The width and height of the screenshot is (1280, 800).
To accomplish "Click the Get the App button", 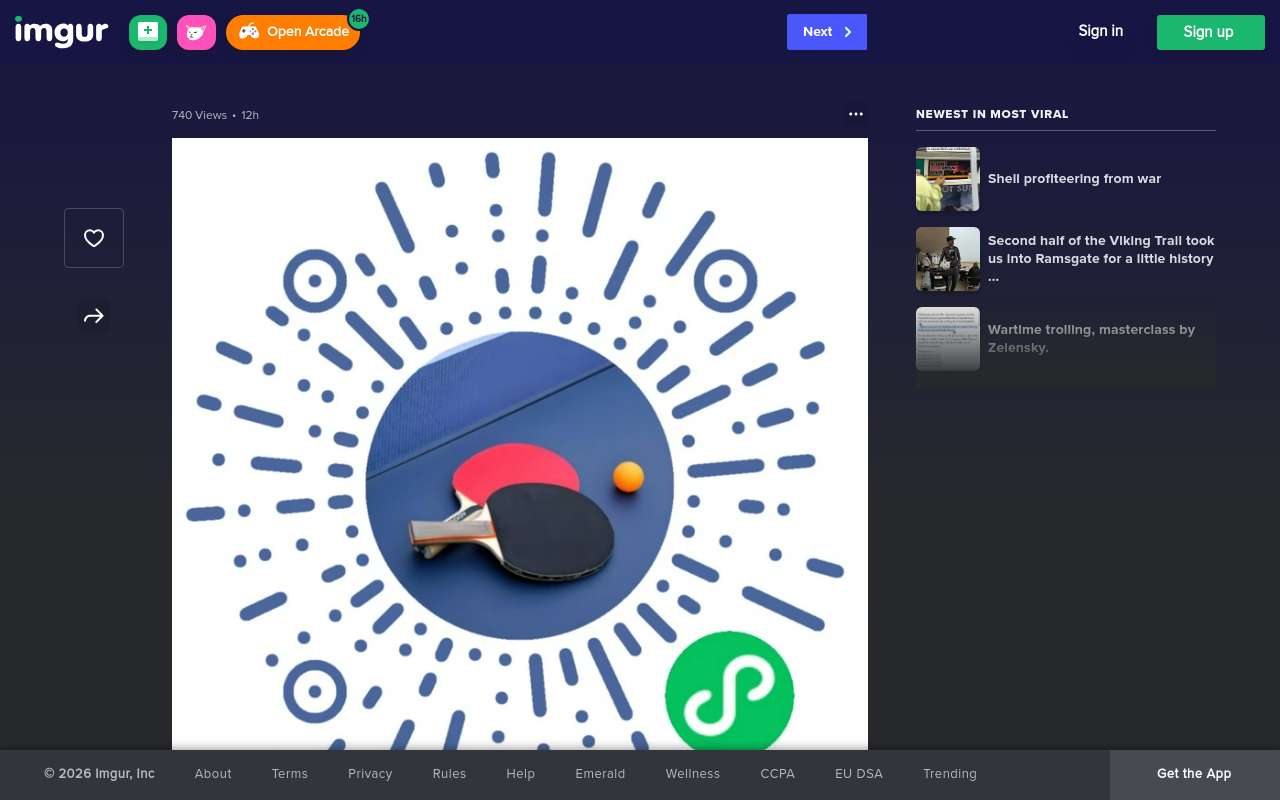I will click(1194, 774).
